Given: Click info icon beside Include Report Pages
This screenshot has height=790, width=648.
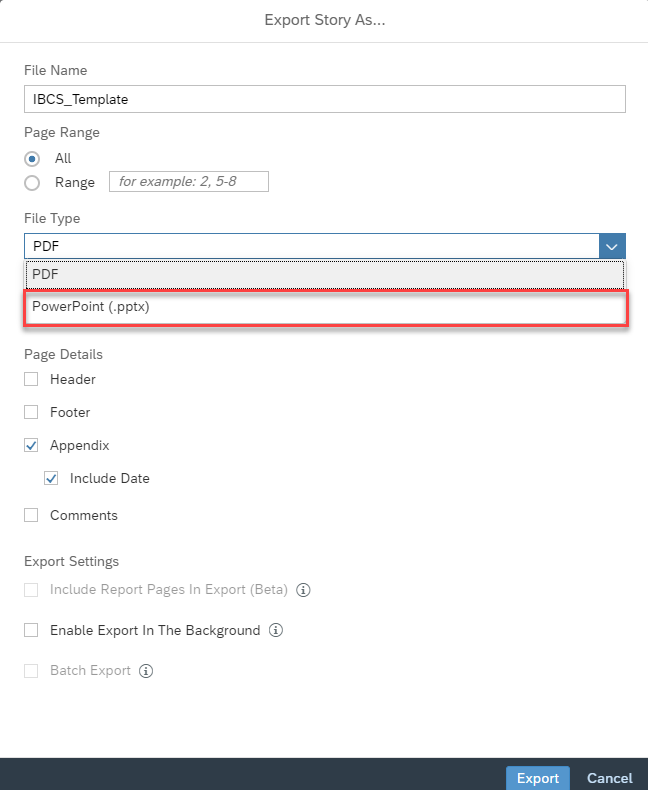Looking at the screenshot, I should [x=304, y=590].
